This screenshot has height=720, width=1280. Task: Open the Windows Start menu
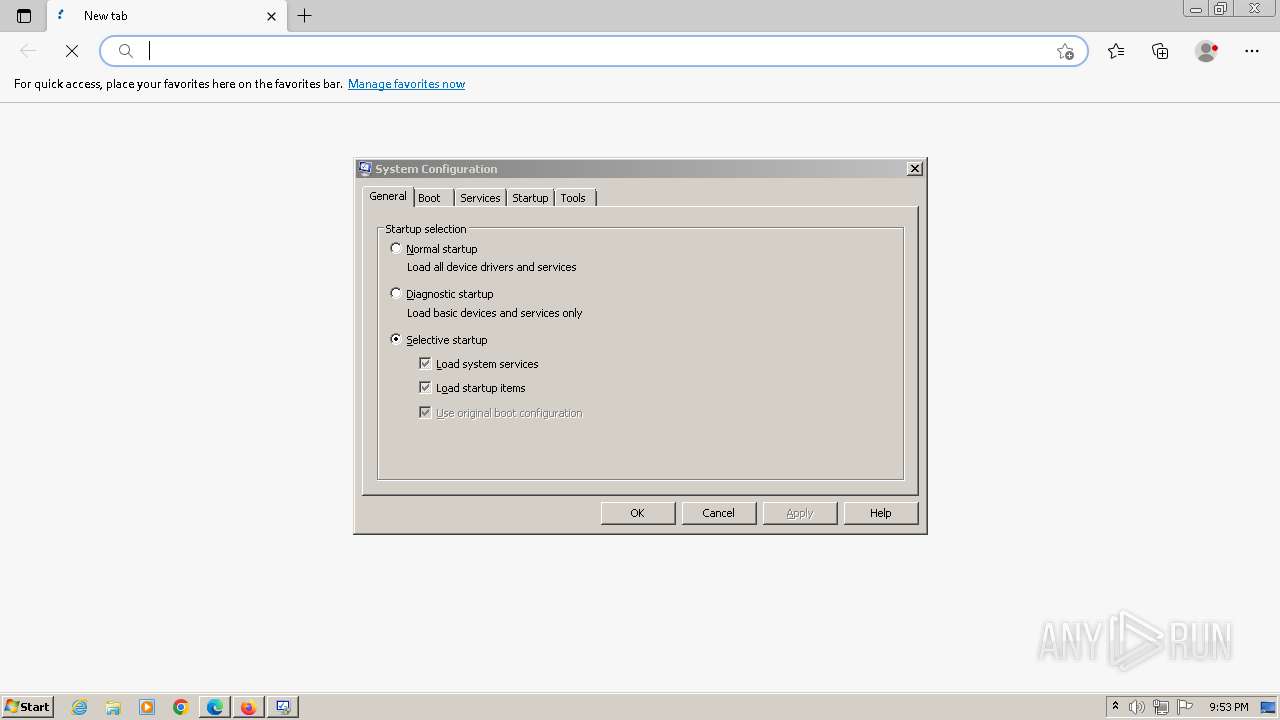(27, 706)
